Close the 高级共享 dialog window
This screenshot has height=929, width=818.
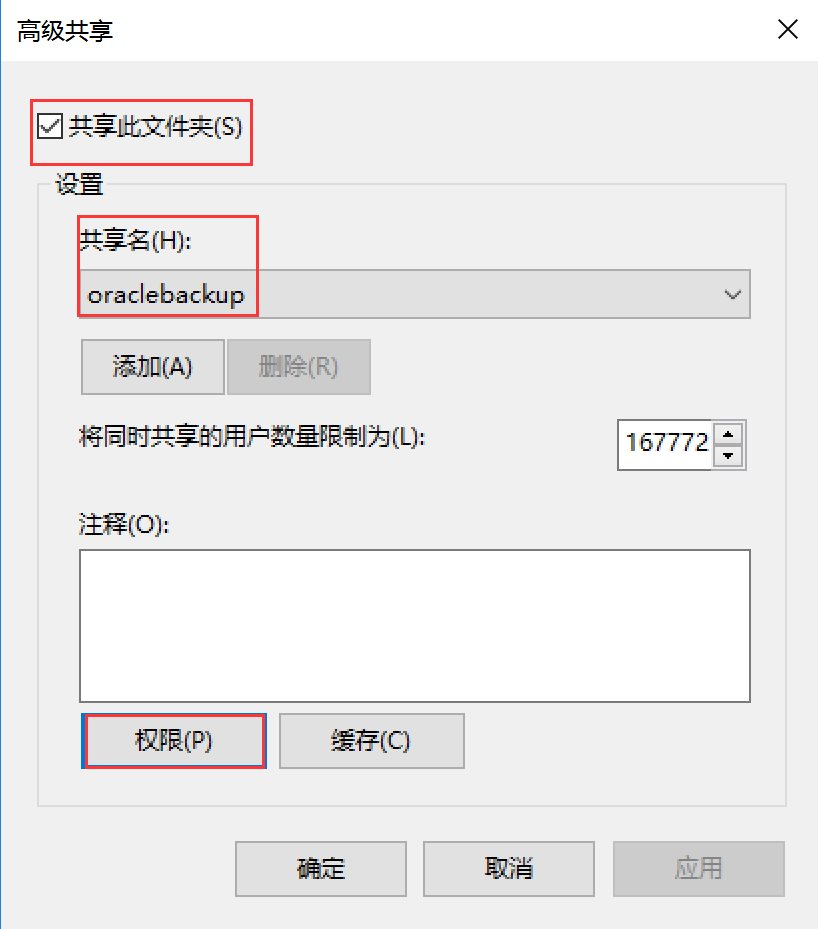click(x=788, y=30)
